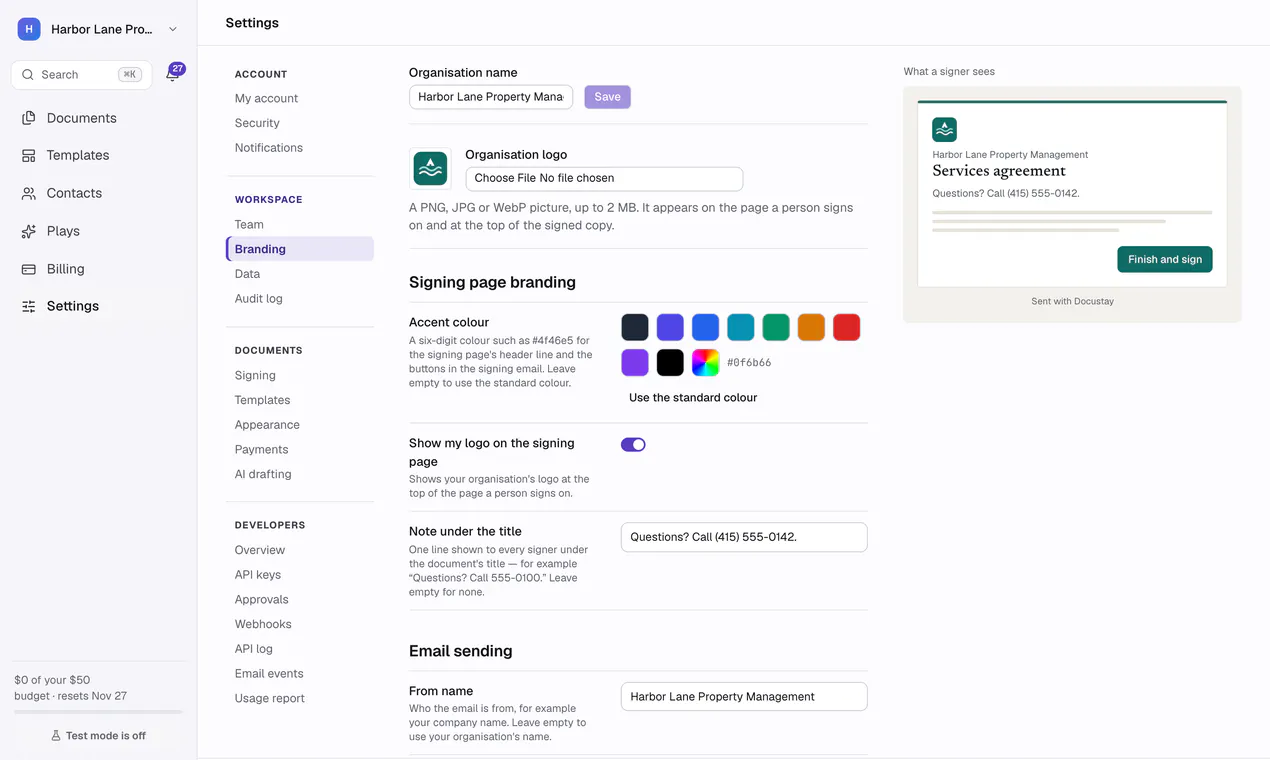Go to Notifications settings
The width and height of the screenshot is (1270, 760).
pos(269,148)
